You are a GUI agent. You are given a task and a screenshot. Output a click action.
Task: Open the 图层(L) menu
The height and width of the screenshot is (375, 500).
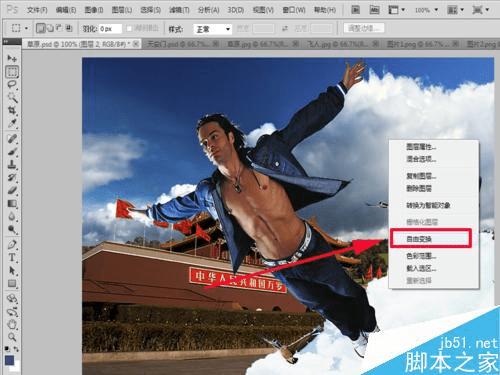pyautogui.click(x=122, y=10)
